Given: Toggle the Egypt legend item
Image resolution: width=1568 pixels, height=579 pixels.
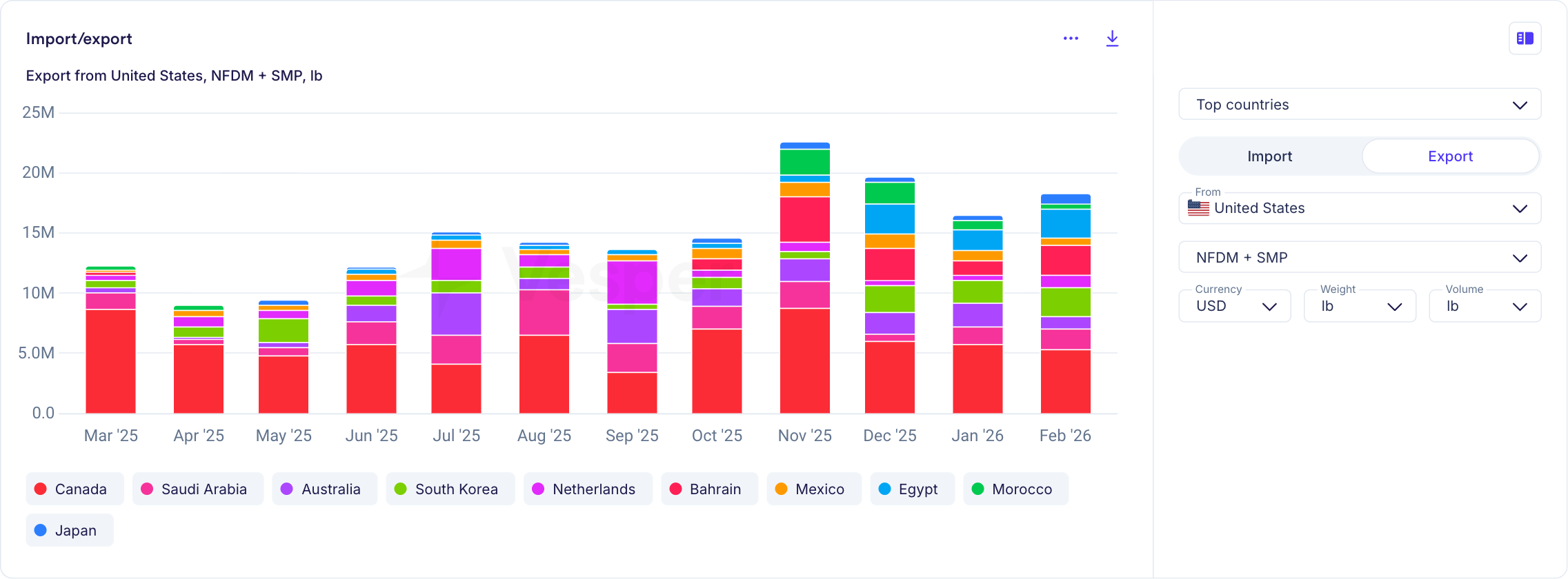Looking at the screenshot, I should (912, 489).
